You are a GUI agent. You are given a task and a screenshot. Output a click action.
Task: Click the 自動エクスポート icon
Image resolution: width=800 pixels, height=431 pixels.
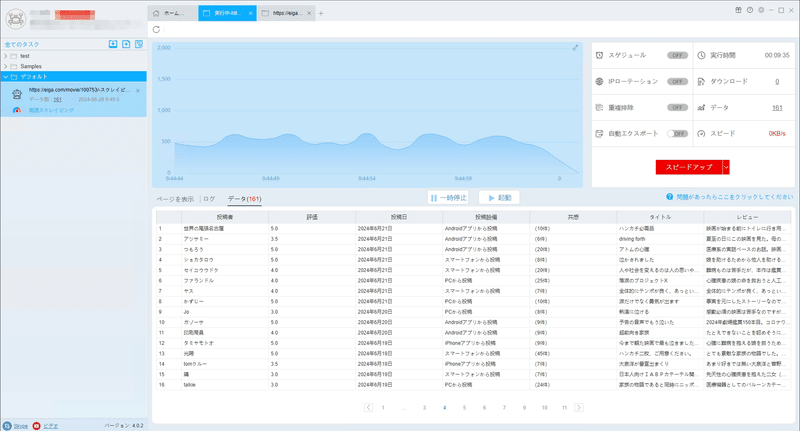599,134
